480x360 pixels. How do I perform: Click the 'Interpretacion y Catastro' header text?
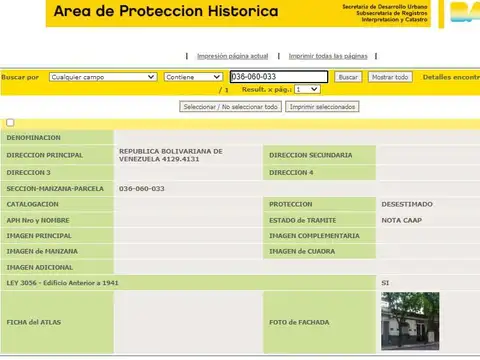394,20
